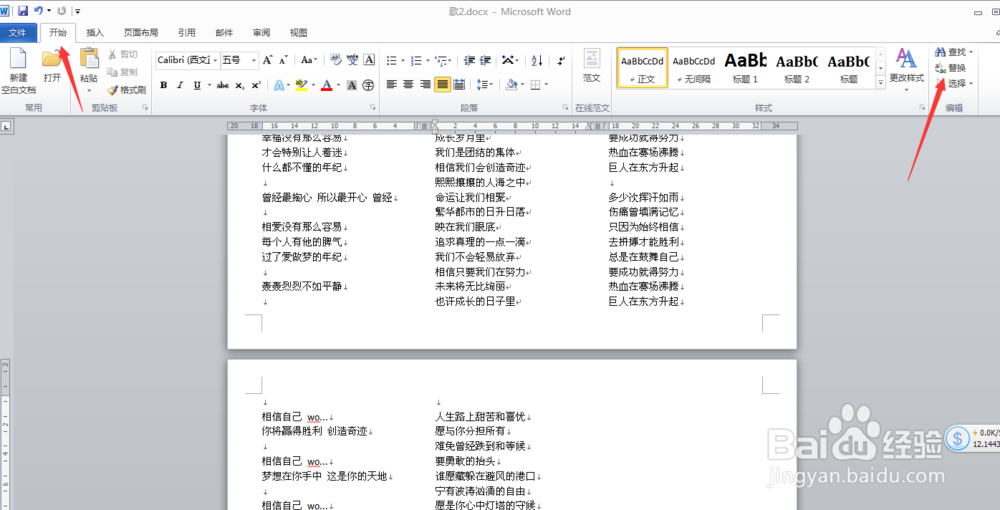Click the Open folder icon
Image resolution: width=1000 pixels, height=510 pixels.
click(52, 59)
